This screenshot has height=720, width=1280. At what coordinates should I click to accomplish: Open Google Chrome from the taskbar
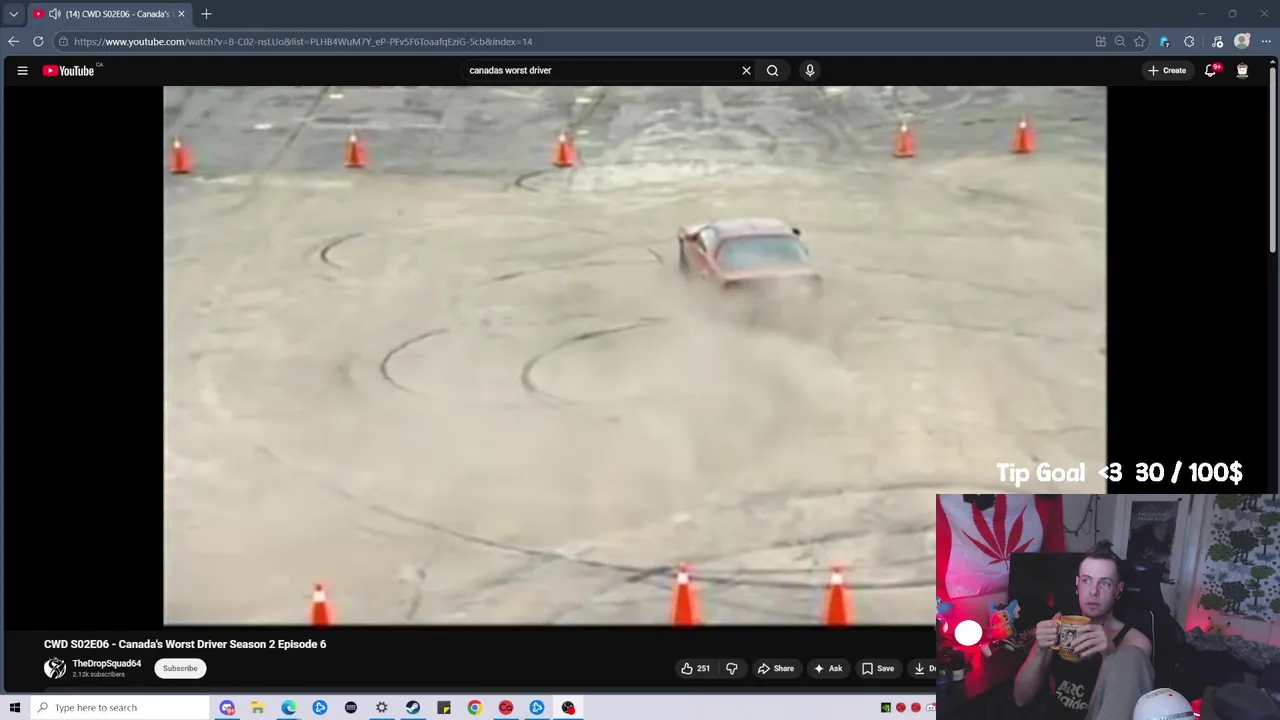pos(475,707)
